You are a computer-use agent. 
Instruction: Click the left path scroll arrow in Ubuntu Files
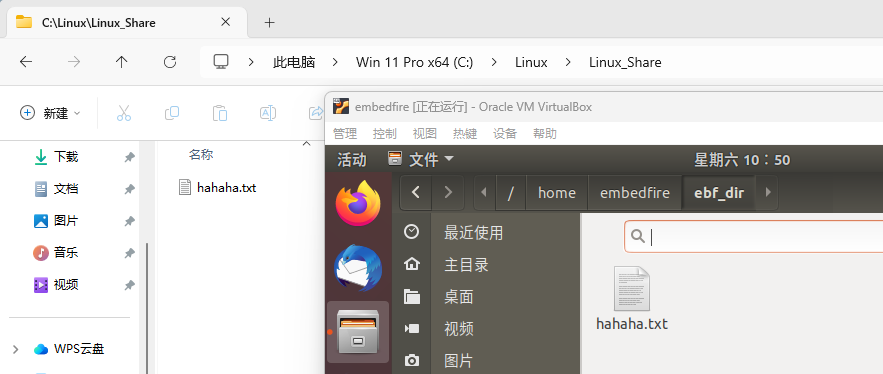coord(484,193)
